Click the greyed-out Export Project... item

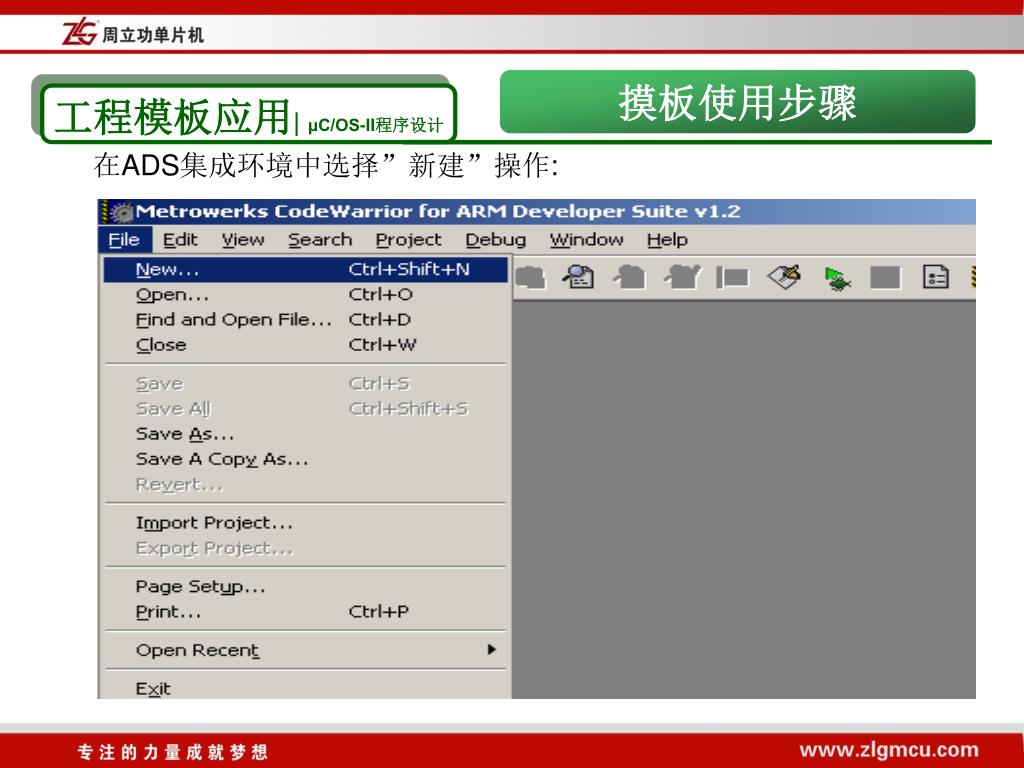pyautogui.click(x=306, y=549)
